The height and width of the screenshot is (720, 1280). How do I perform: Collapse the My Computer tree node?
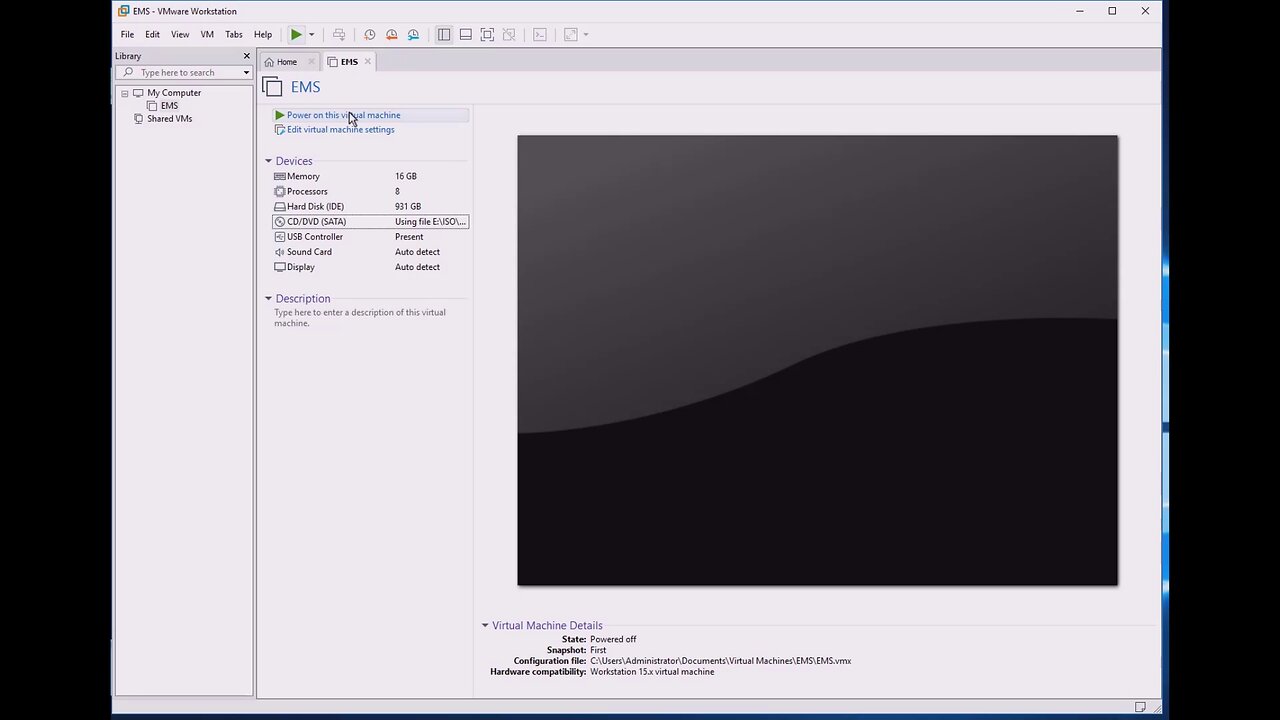point(125,93)
